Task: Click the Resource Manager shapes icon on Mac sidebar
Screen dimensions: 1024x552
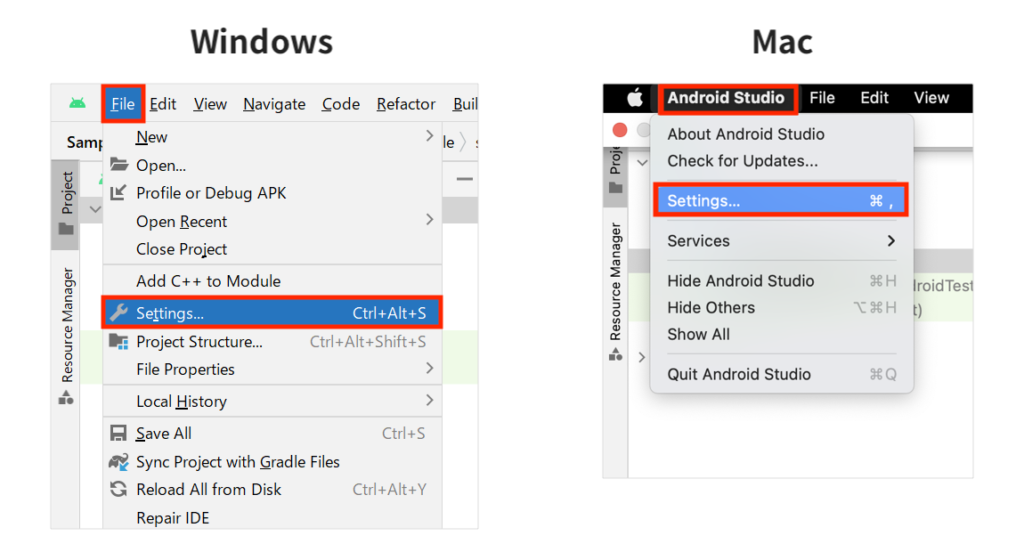Action: tap(615, 355)
